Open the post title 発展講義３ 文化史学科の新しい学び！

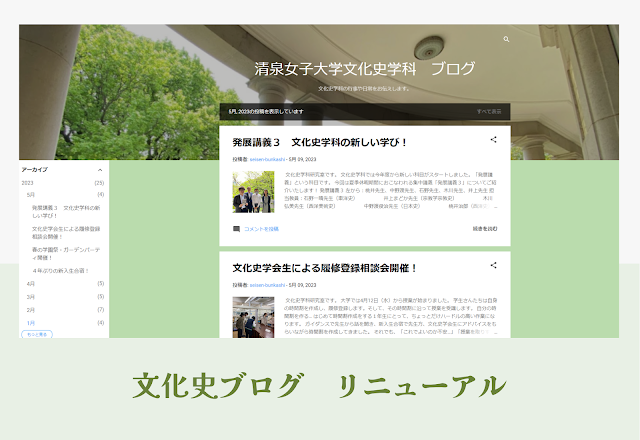tap(320, 142)
